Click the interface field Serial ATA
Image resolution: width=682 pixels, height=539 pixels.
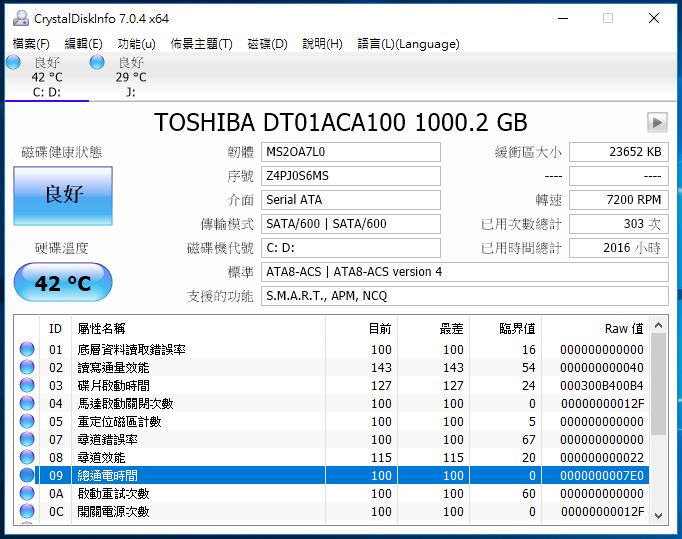[351, 200]
